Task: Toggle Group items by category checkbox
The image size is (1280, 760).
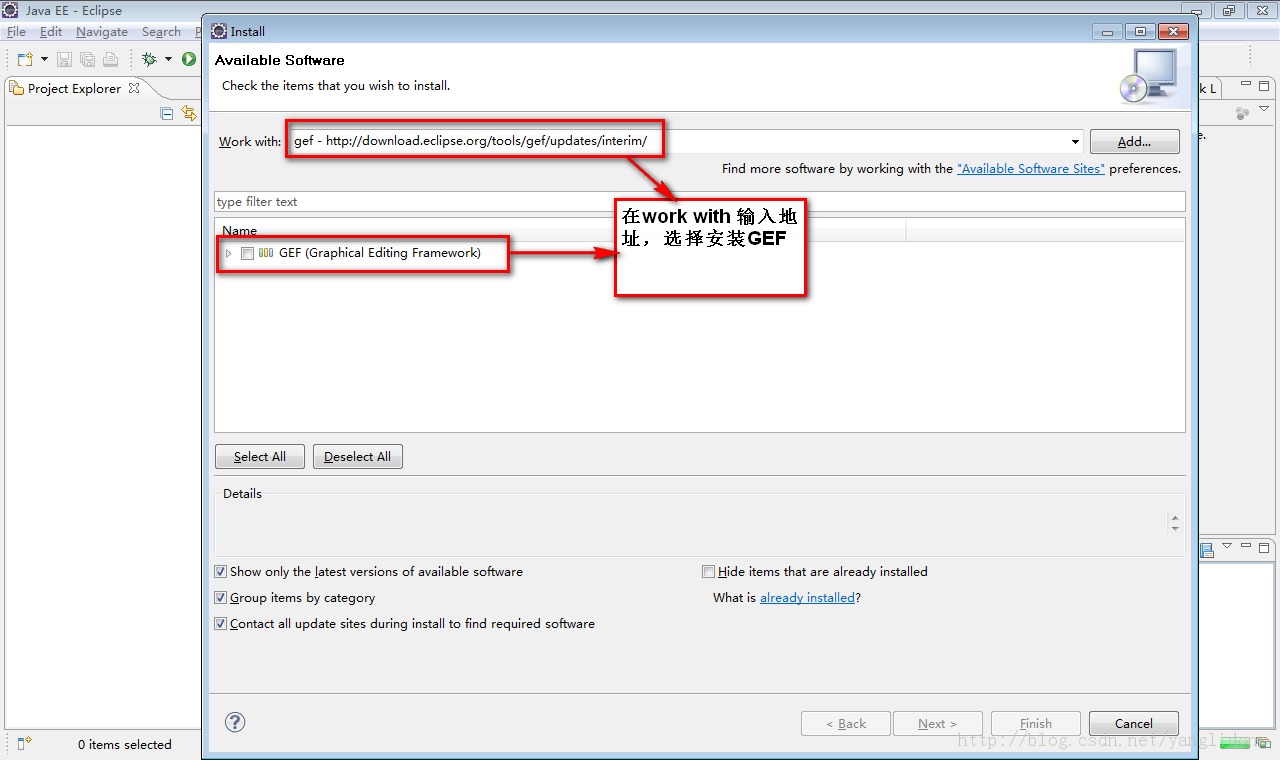Action: pyautogui.click(x=221, y=598)
